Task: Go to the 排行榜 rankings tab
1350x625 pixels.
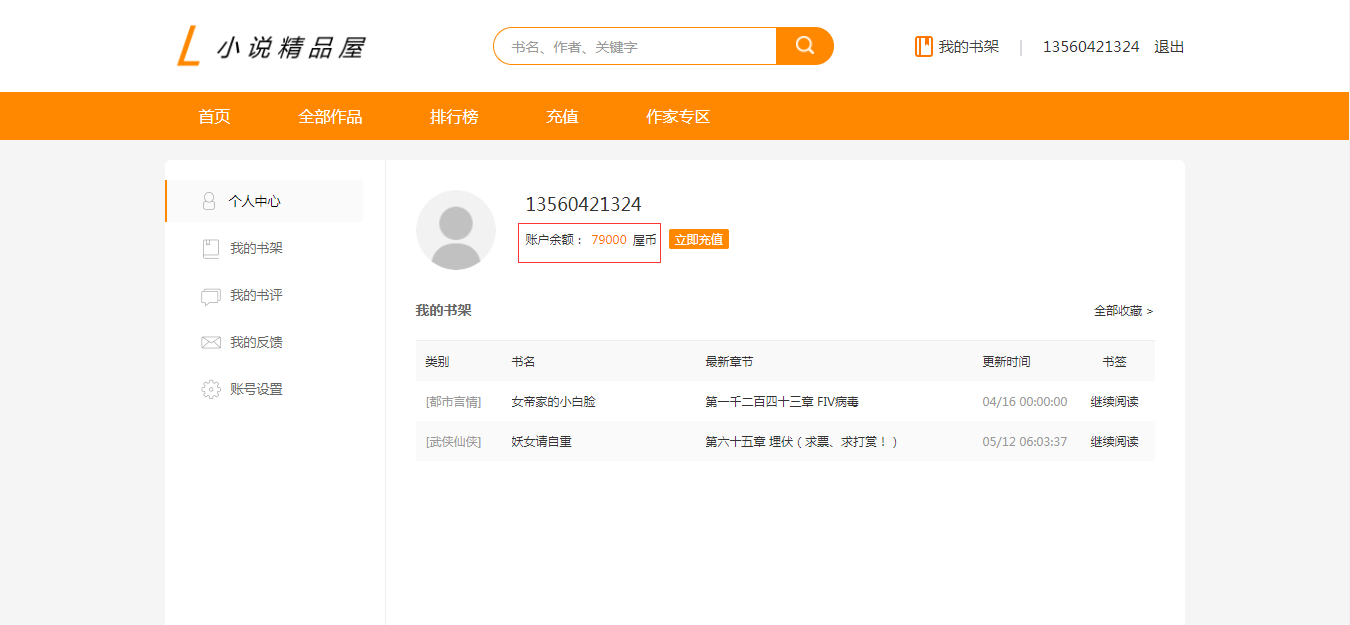Action: [x=454, y=117]
